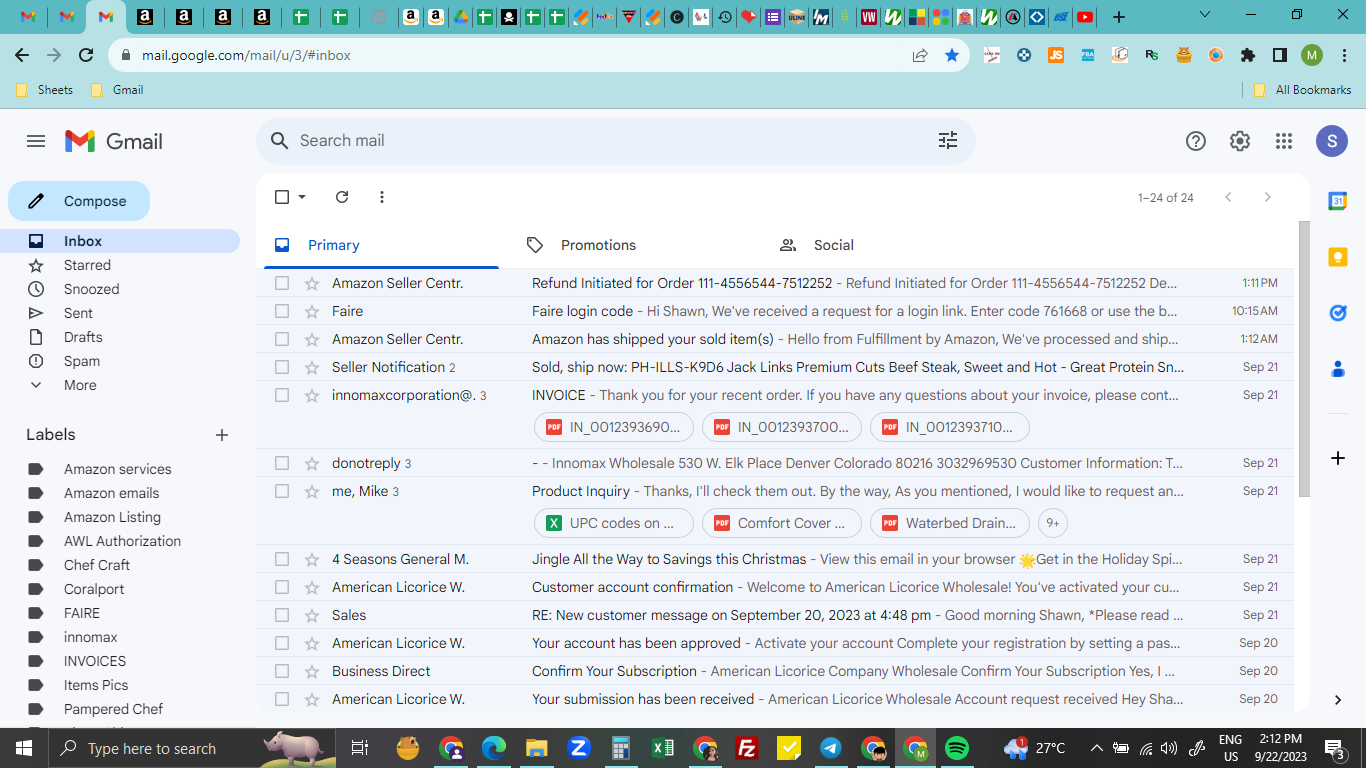Viewport: 1366px width, 768px height.
Task: Open the Amazon services label
Action: 118,469
